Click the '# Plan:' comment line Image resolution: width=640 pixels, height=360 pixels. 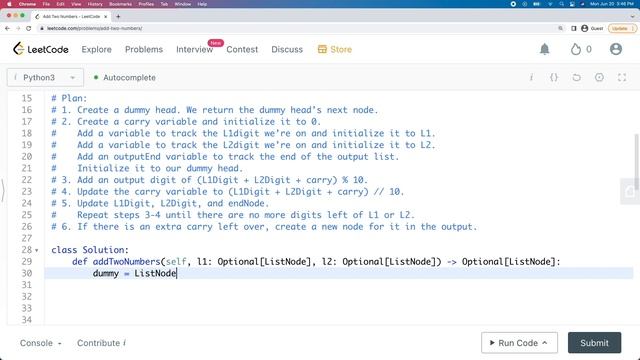tap(69, 98)
